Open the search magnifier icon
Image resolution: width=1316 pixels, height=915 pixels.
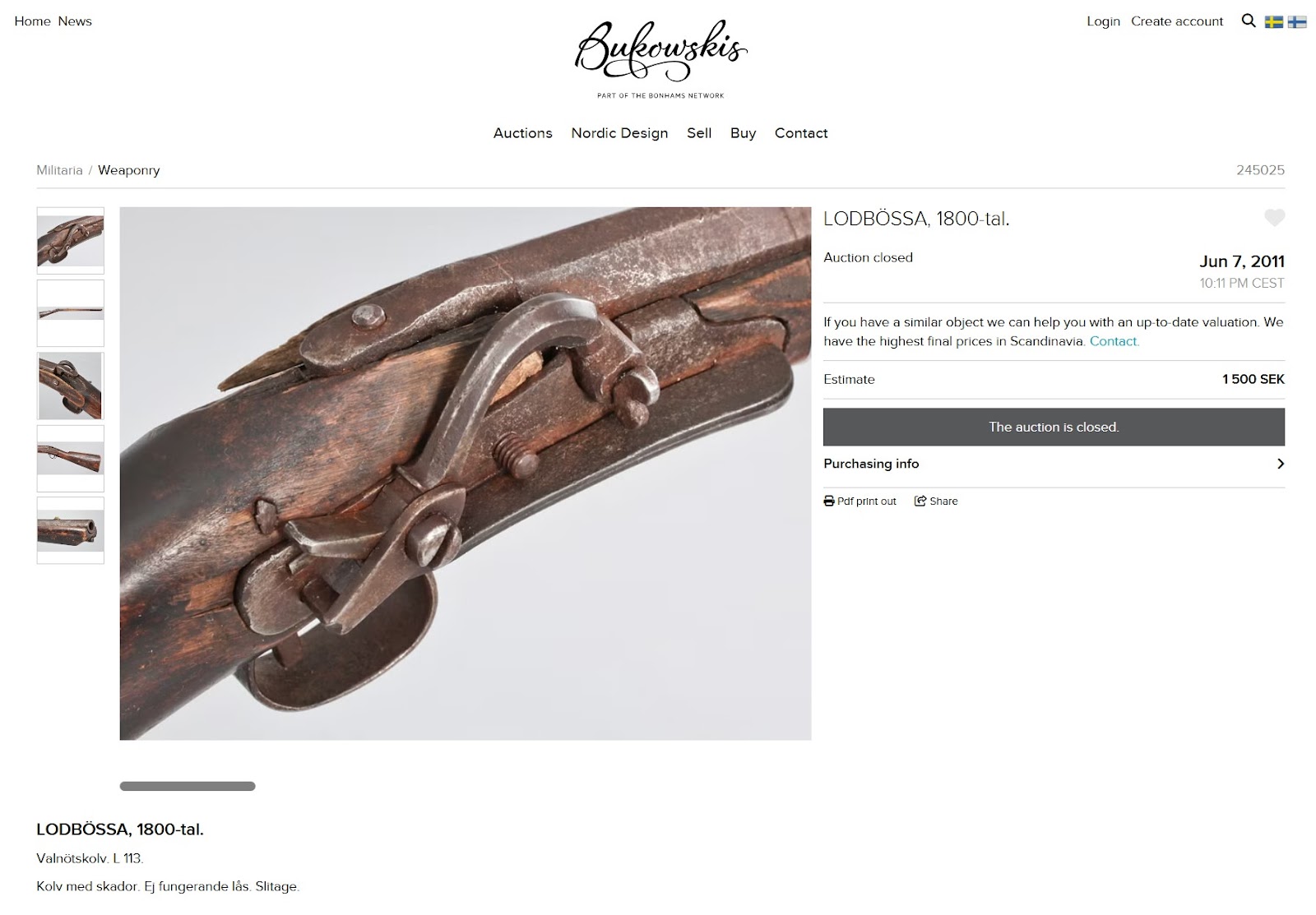coord(1248,21)
